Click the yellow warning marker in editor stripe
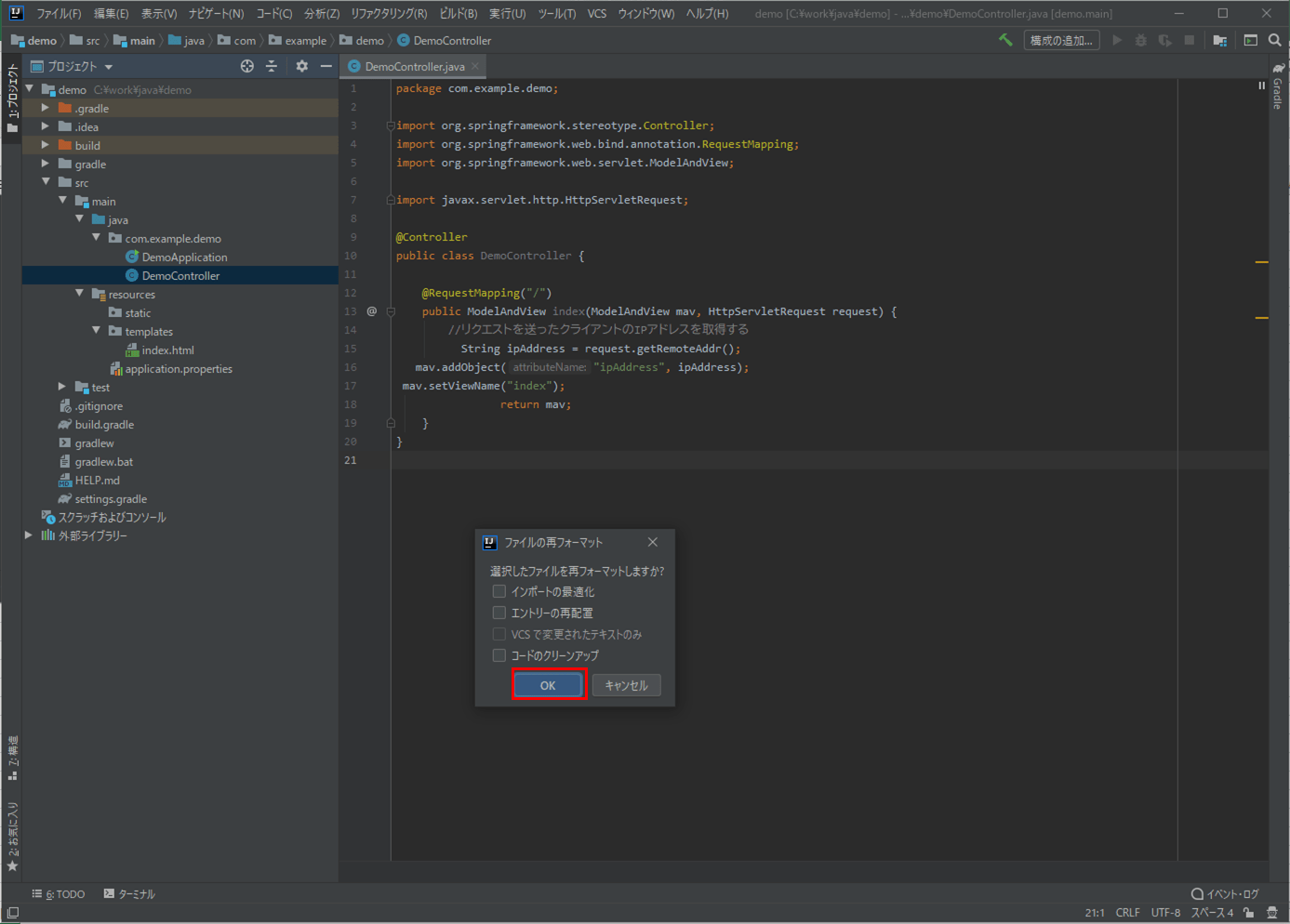This screenshot has height=924, width=1290. [x=1262, y=262]
